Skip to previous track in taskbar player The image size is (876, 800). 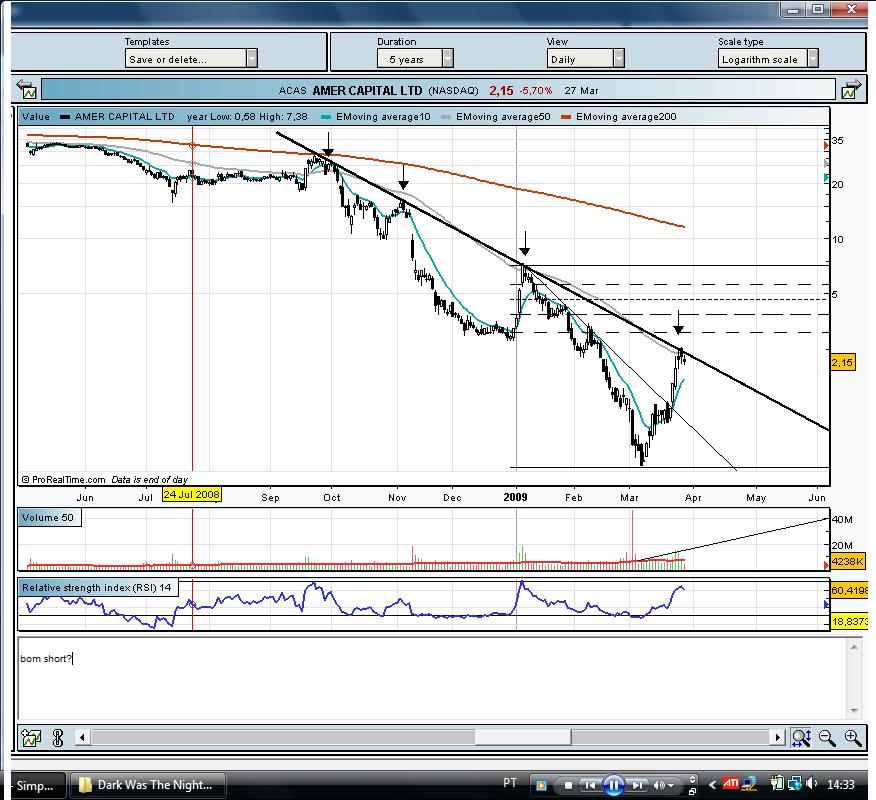coord(590,785)
